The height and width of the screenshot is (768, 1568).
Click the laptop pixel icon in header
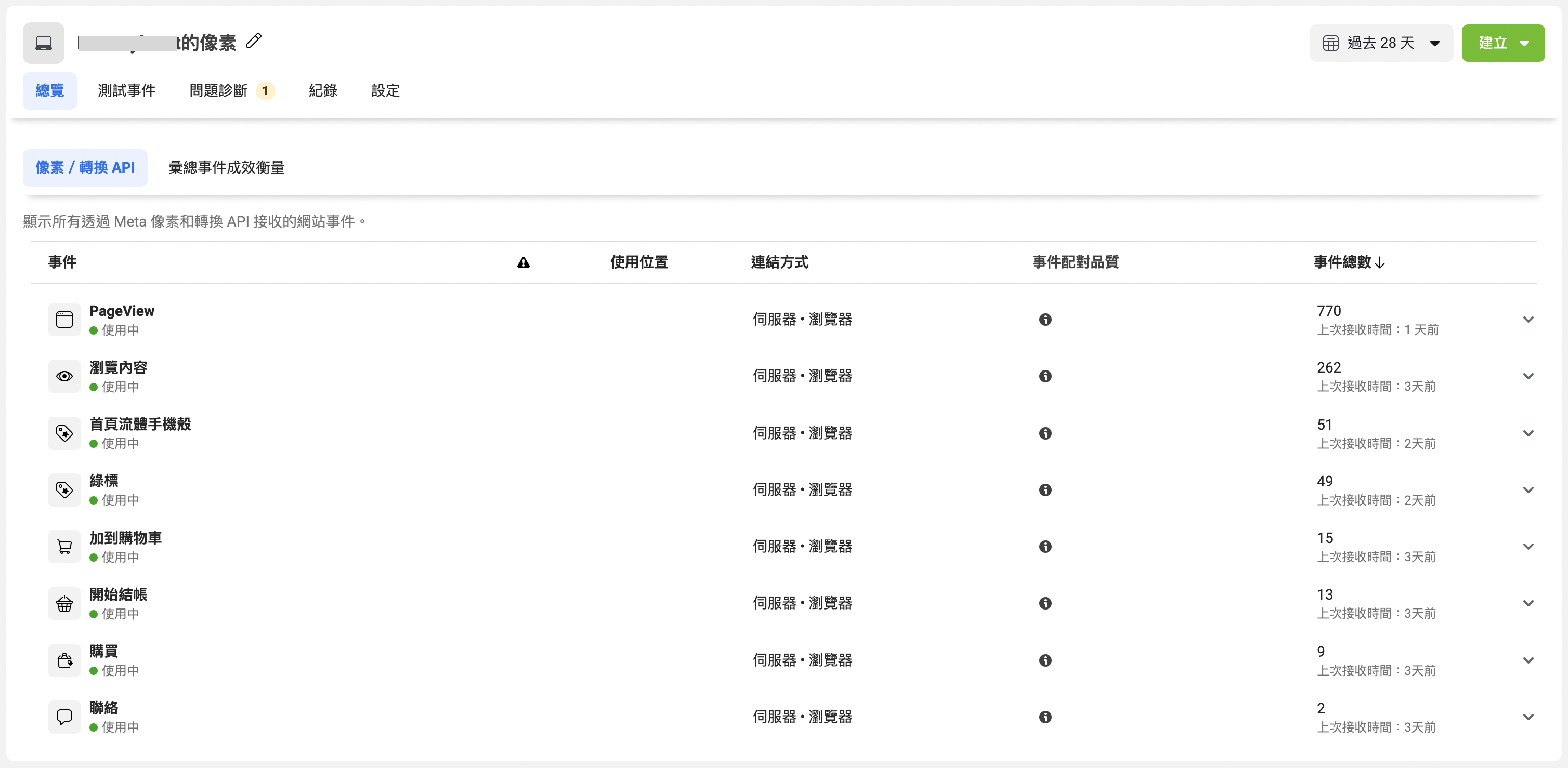(44, 43)
